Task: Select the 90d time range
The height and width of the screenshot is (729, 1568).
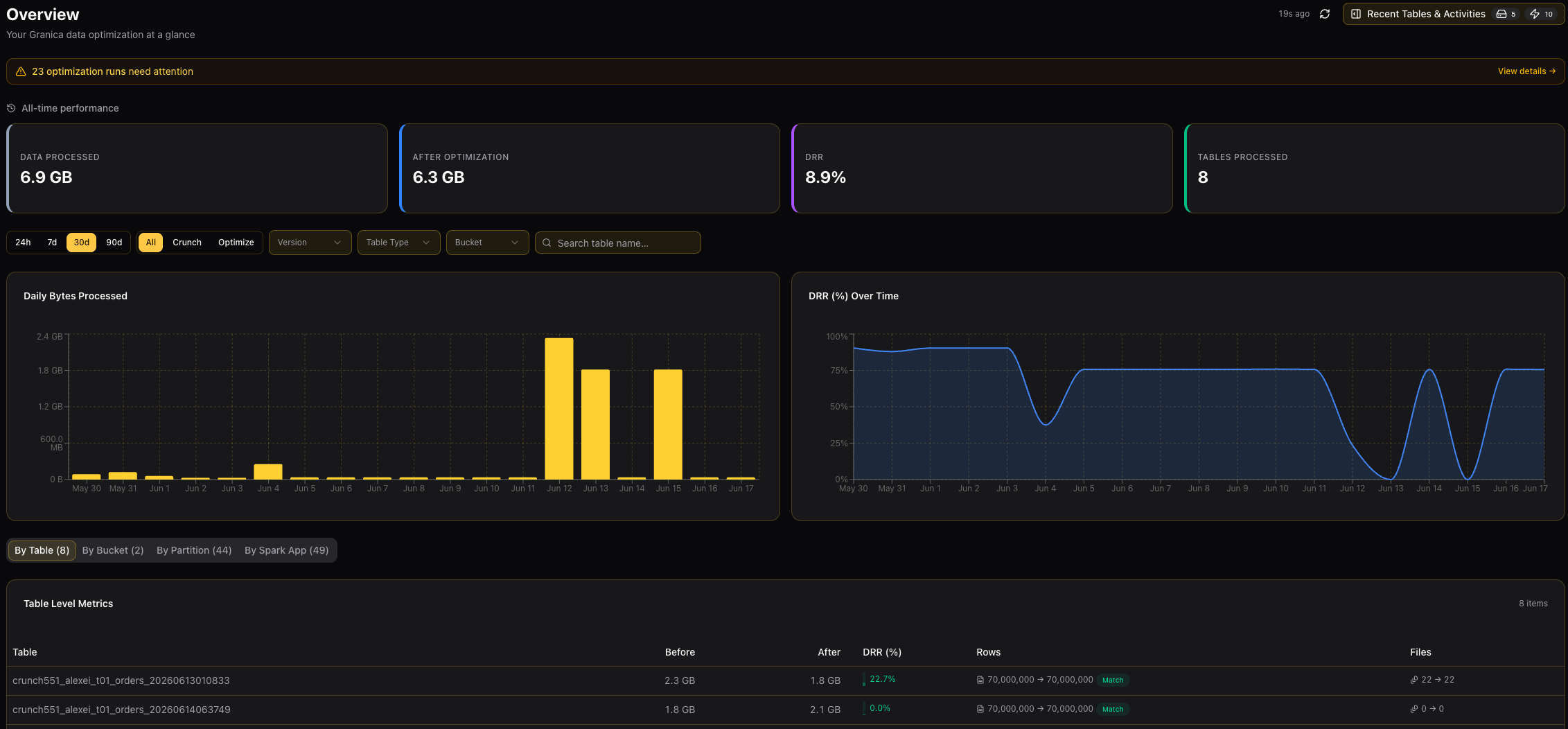Action: point(114,243)
